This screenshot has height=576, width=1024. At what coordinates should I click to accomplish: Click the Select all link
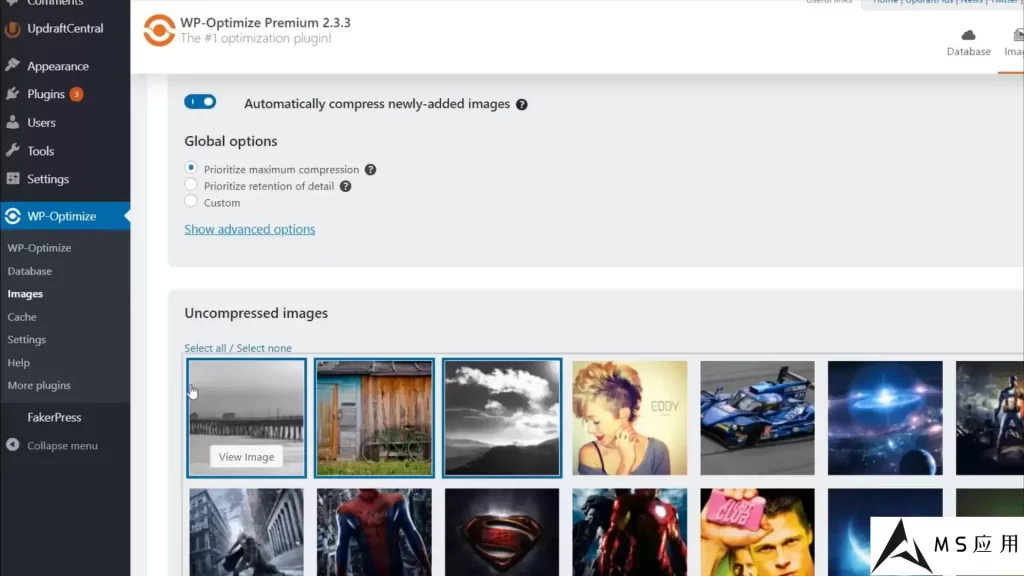click(205, 348)
